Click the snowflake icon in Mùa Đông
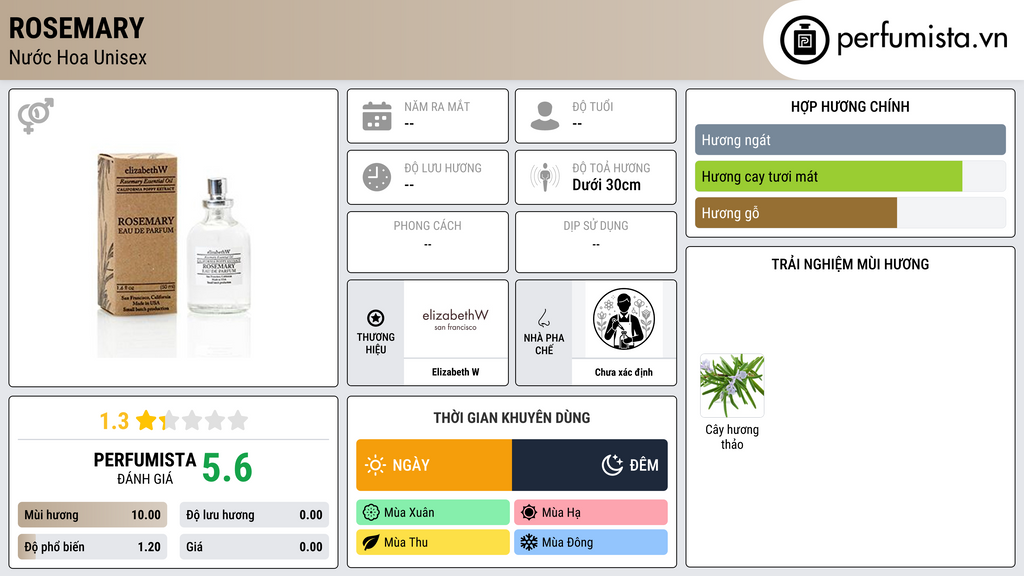 pos(529,542)
